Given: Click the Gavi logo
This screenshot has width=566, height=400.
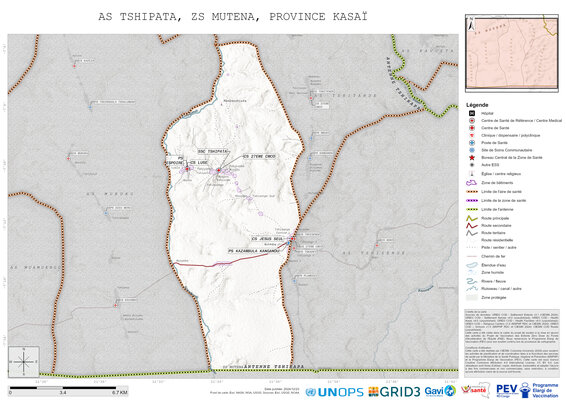Looking at the screenshot, I should click(440, 391).
